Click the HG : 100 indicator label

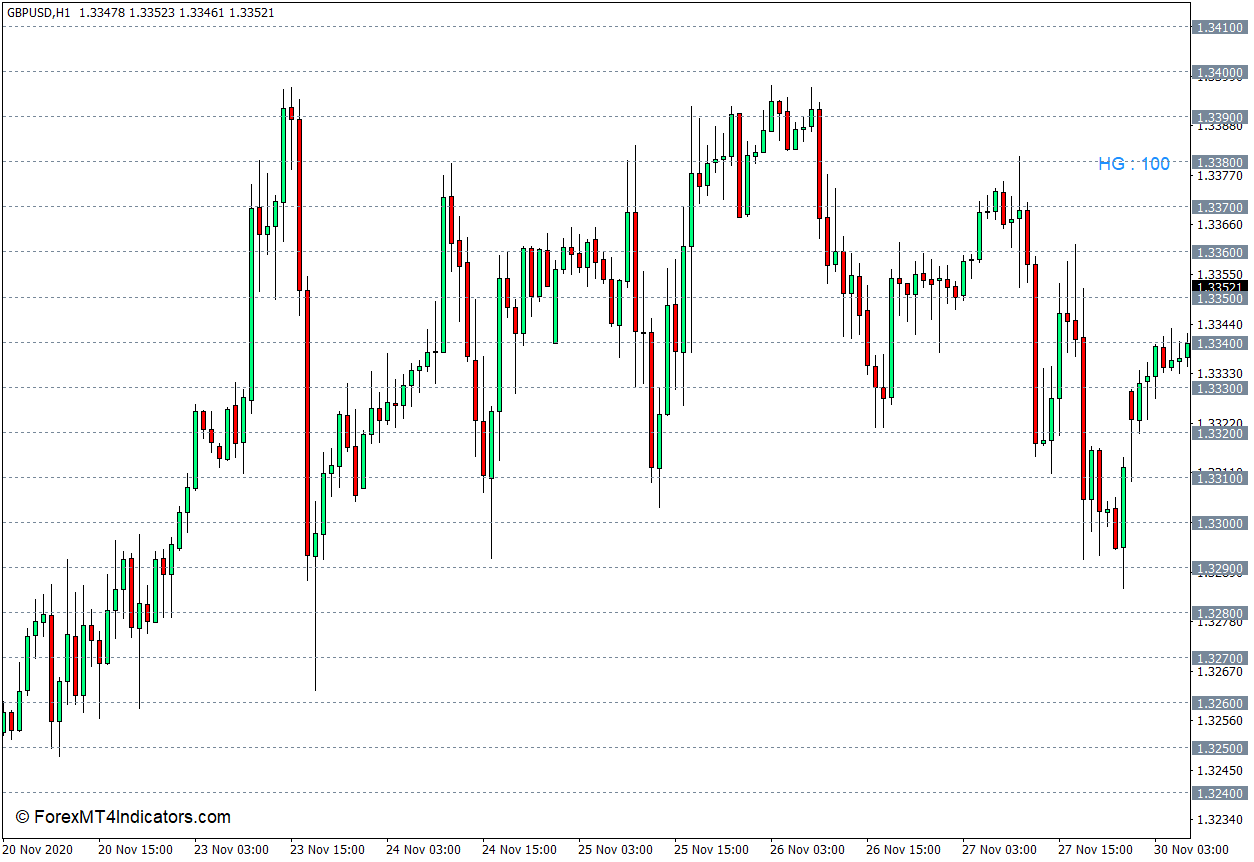pyautogui.click(x=1133, y=164)
